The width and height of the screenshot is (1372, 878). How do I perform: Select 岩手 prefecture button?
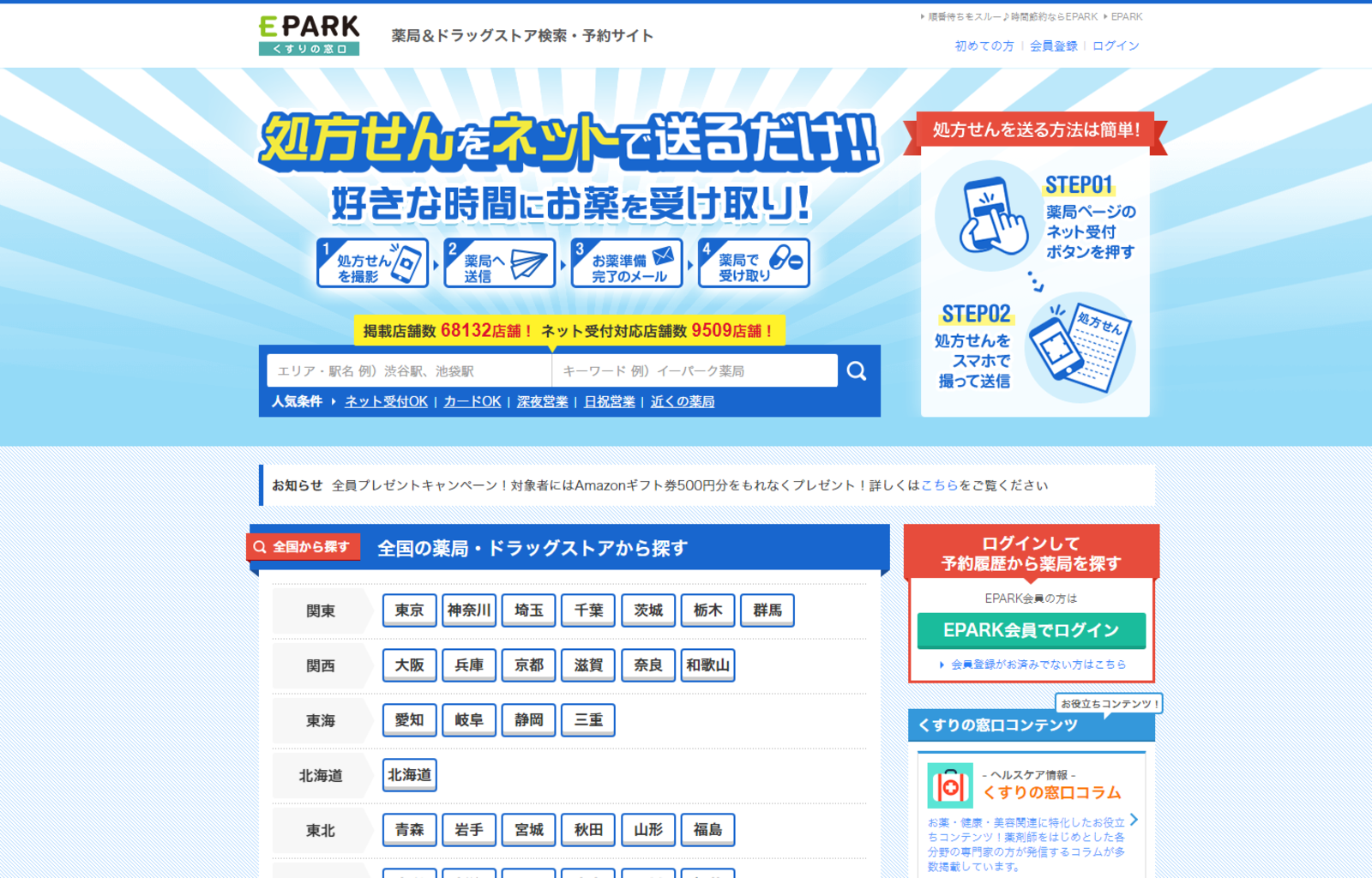point(469,830)
